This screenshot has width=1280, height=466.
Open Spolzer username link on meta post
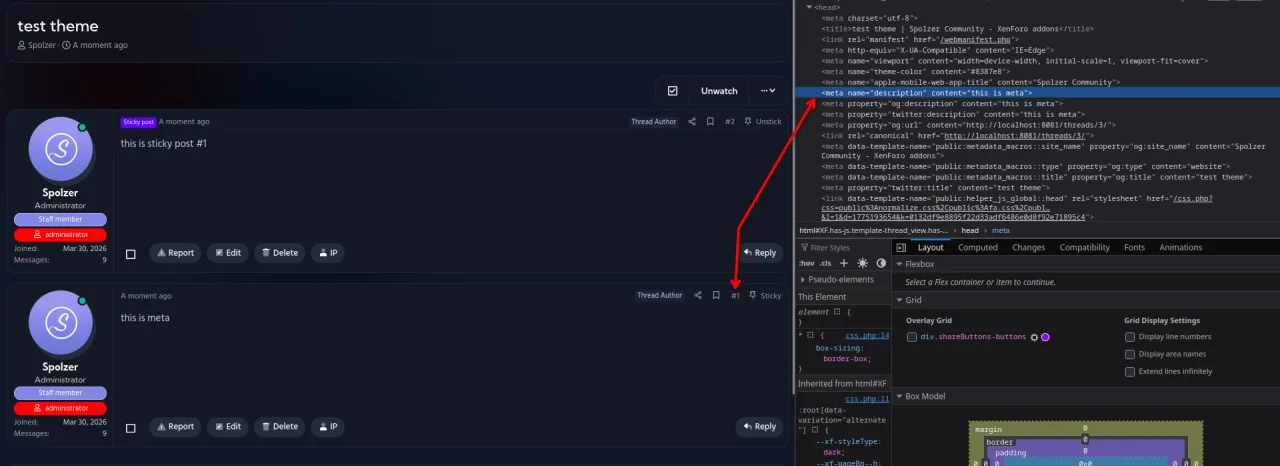click(x=60, y=367)
